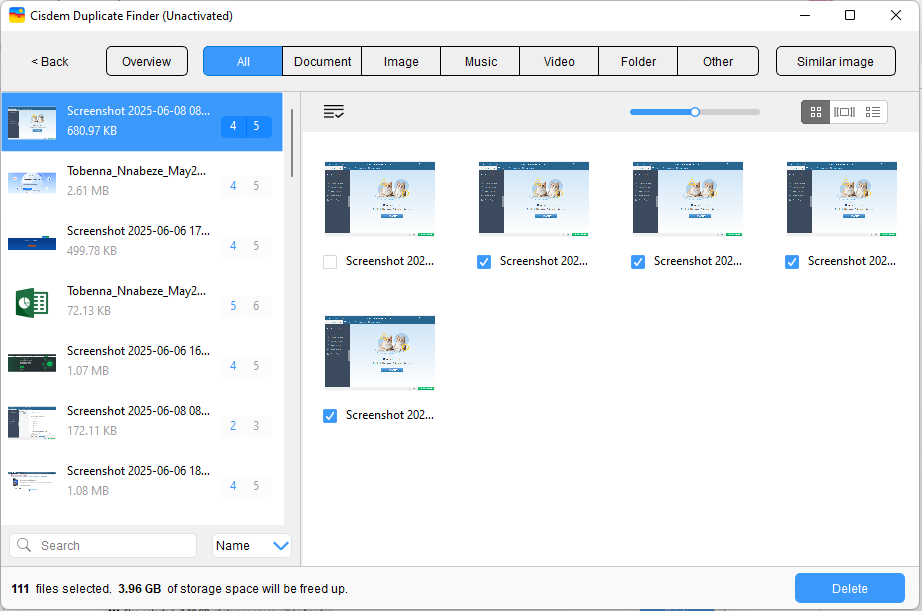The image size is (922, 611).
Task: Switch to the Document tab
Action: point(322,61)
